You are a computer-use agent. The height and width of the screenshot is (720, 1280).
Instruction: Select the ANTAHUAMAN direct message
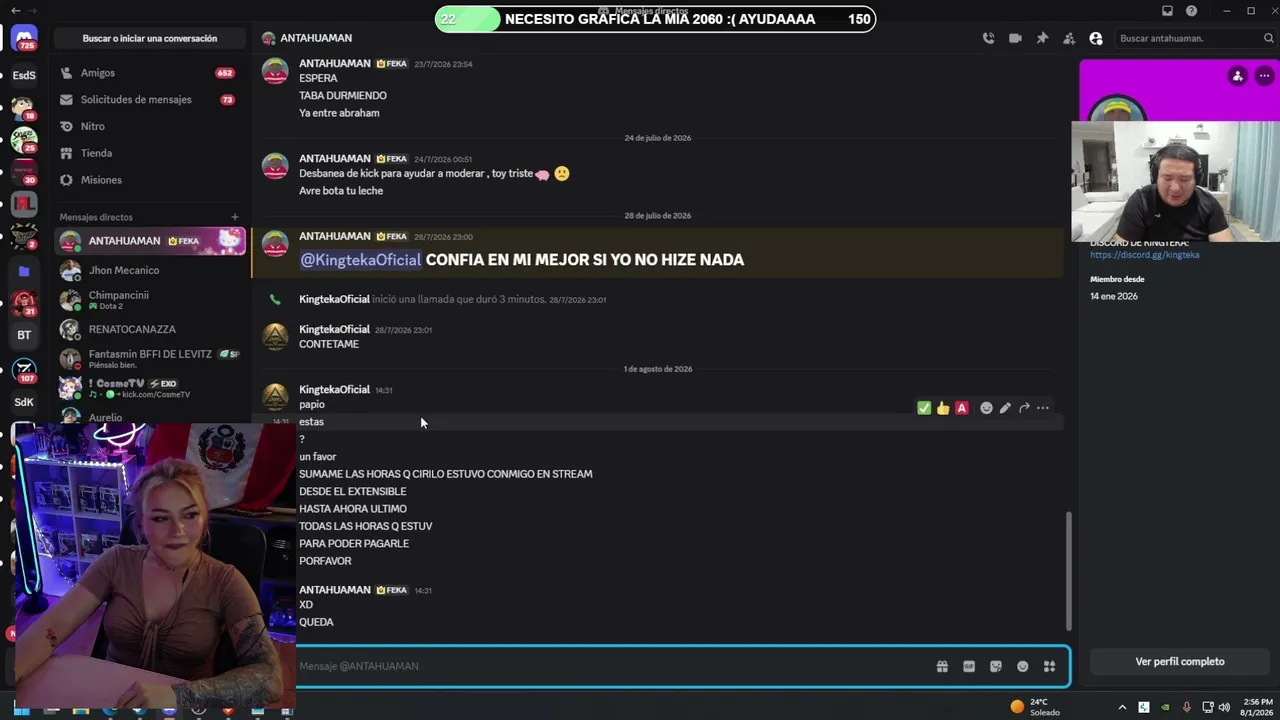coord(150,241)
